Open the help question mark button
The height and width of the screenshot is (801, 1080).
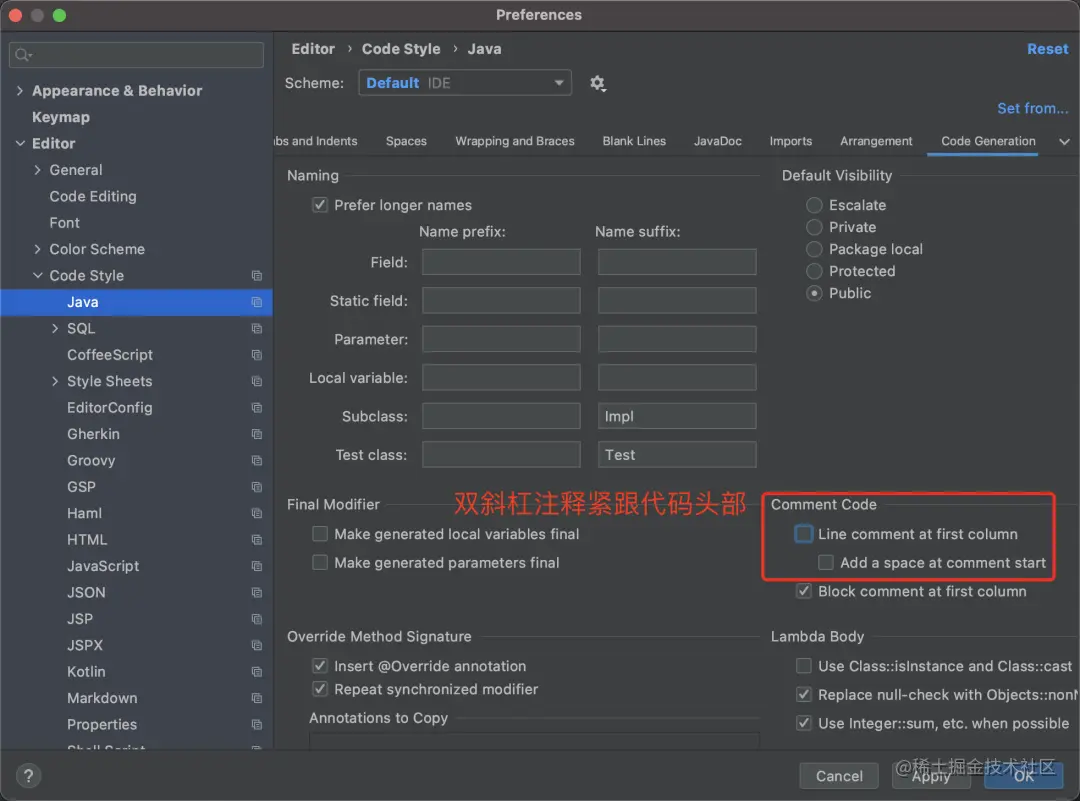[28, 776]
